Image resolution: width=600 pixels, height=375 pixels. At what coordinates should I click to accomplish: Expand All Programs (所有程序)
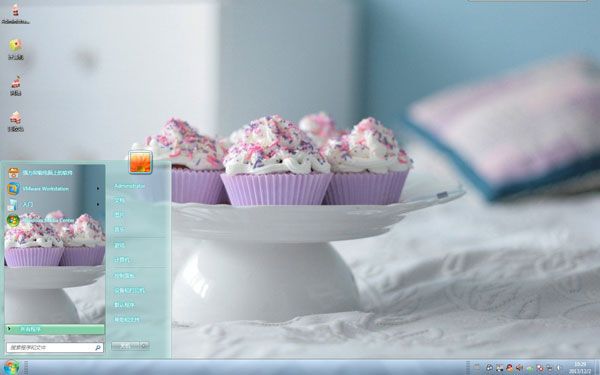point(54,329)
